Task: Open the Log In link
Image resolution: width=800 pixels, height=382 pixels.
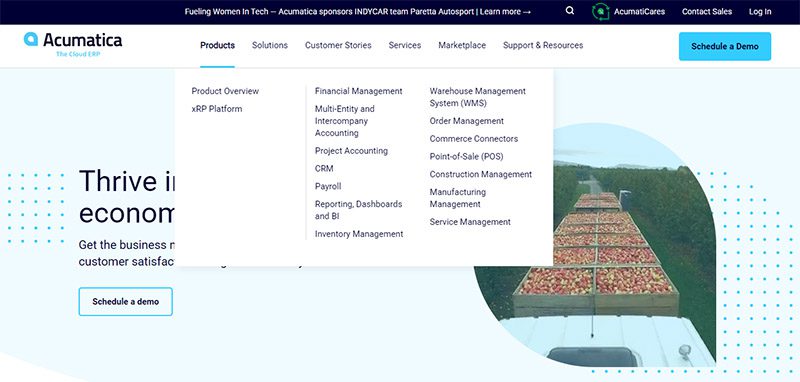Action: pos(760,12)
